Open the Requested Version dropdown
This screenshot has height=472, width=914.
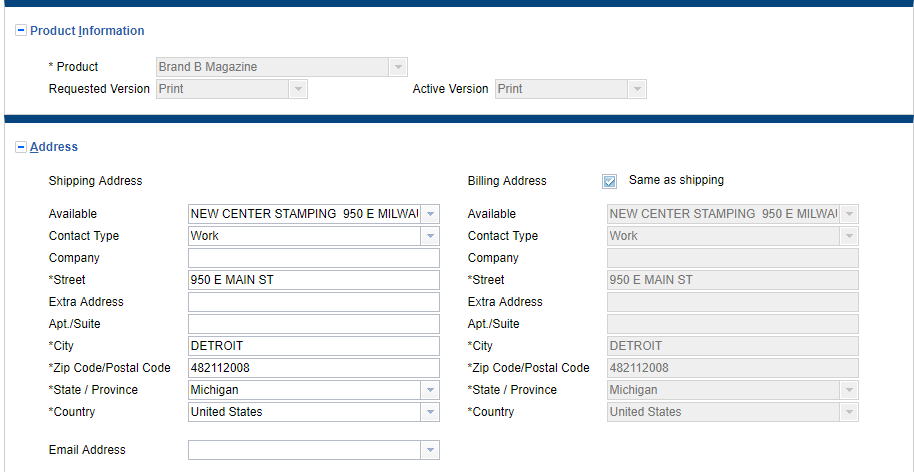coord(298,89)
